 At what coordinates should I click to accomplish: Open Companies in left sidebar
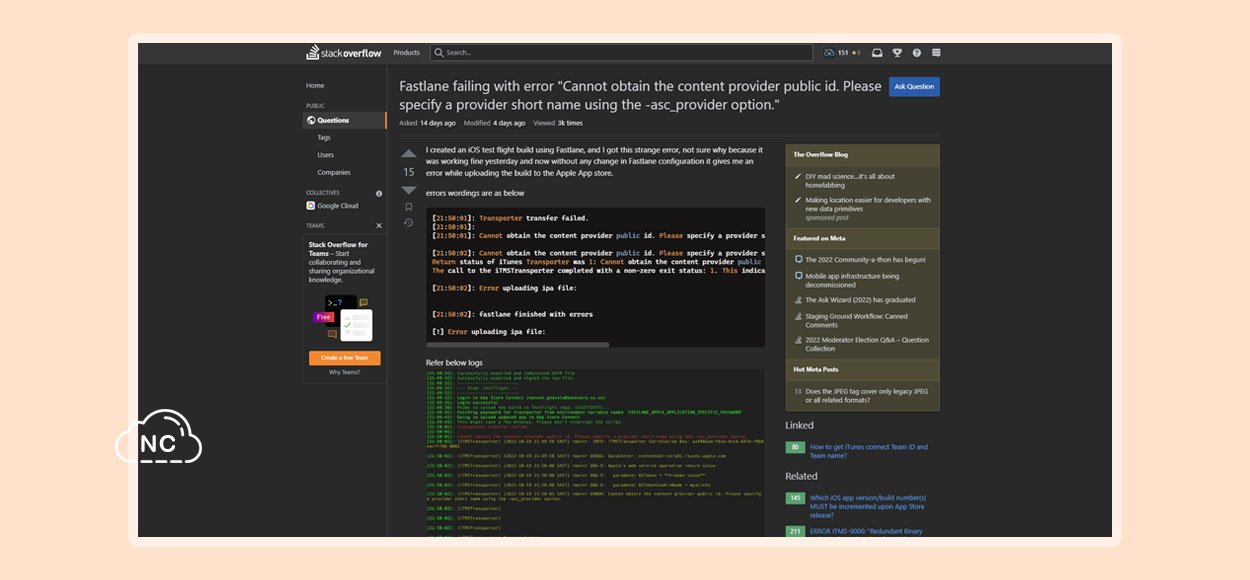pos(334,172)
